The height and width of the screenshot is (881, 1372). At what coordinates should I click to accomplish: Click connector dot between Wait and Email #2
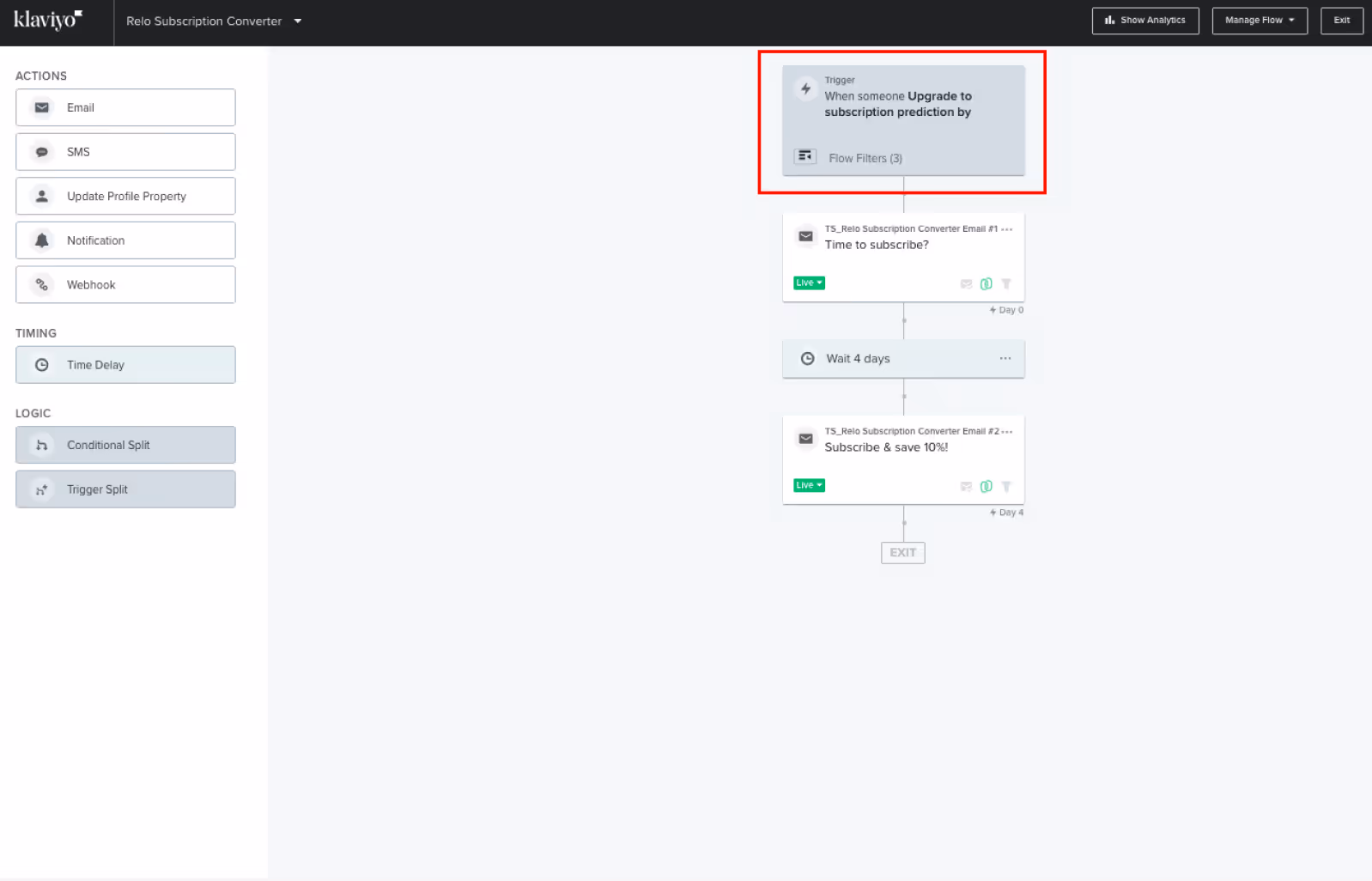pyautogui.click(x=904, y=397)
